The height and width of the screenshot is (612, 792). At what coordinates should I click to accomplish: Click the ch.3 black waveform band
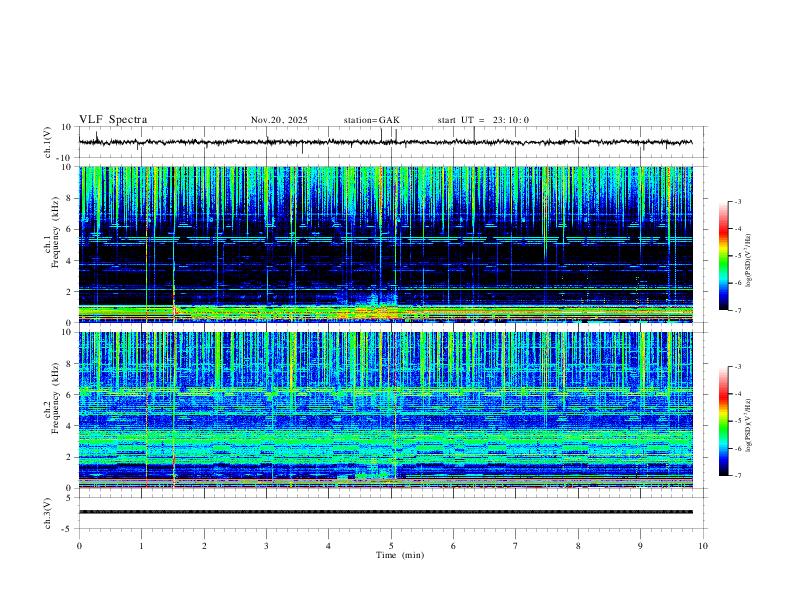pos(385,512)
